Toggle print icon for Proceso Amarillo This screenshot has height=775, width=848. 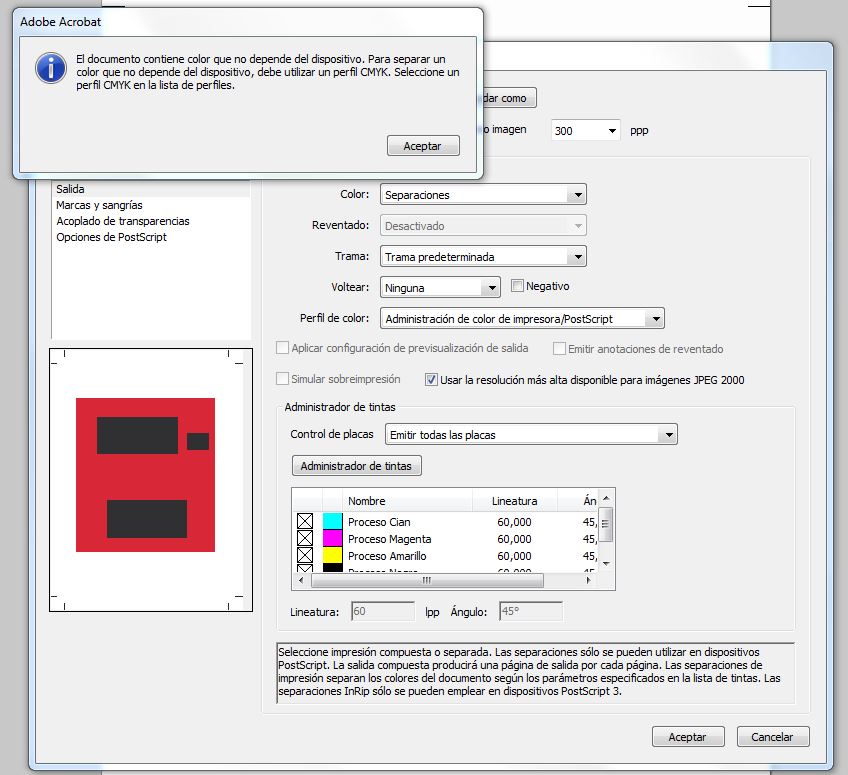(305, 556)
